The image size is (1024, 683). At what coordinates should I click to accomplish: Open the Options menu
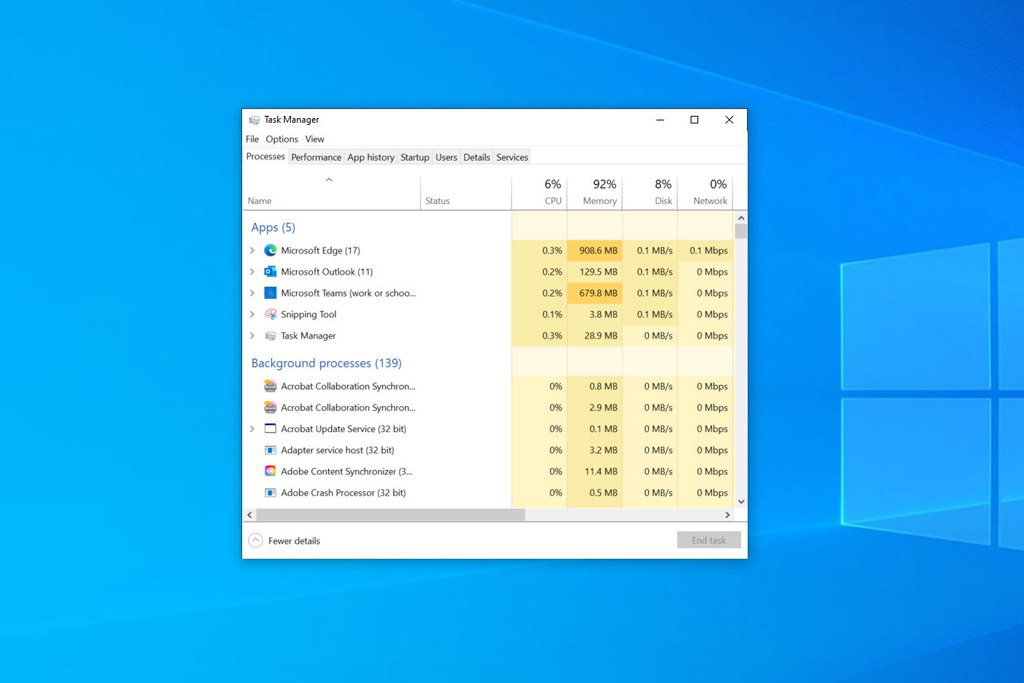pos(281,139)
